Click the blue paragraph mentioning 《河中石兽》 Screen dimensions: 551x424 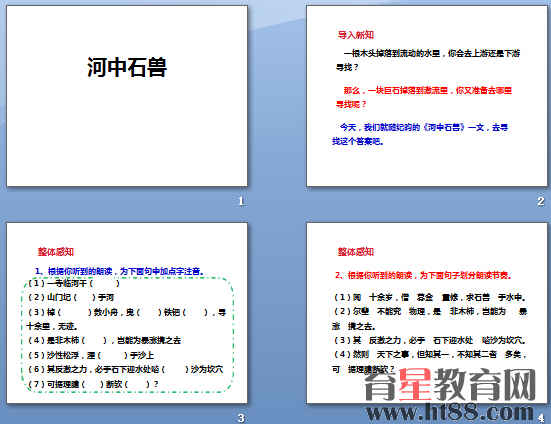pyautogui.click(x=420, y=134)
